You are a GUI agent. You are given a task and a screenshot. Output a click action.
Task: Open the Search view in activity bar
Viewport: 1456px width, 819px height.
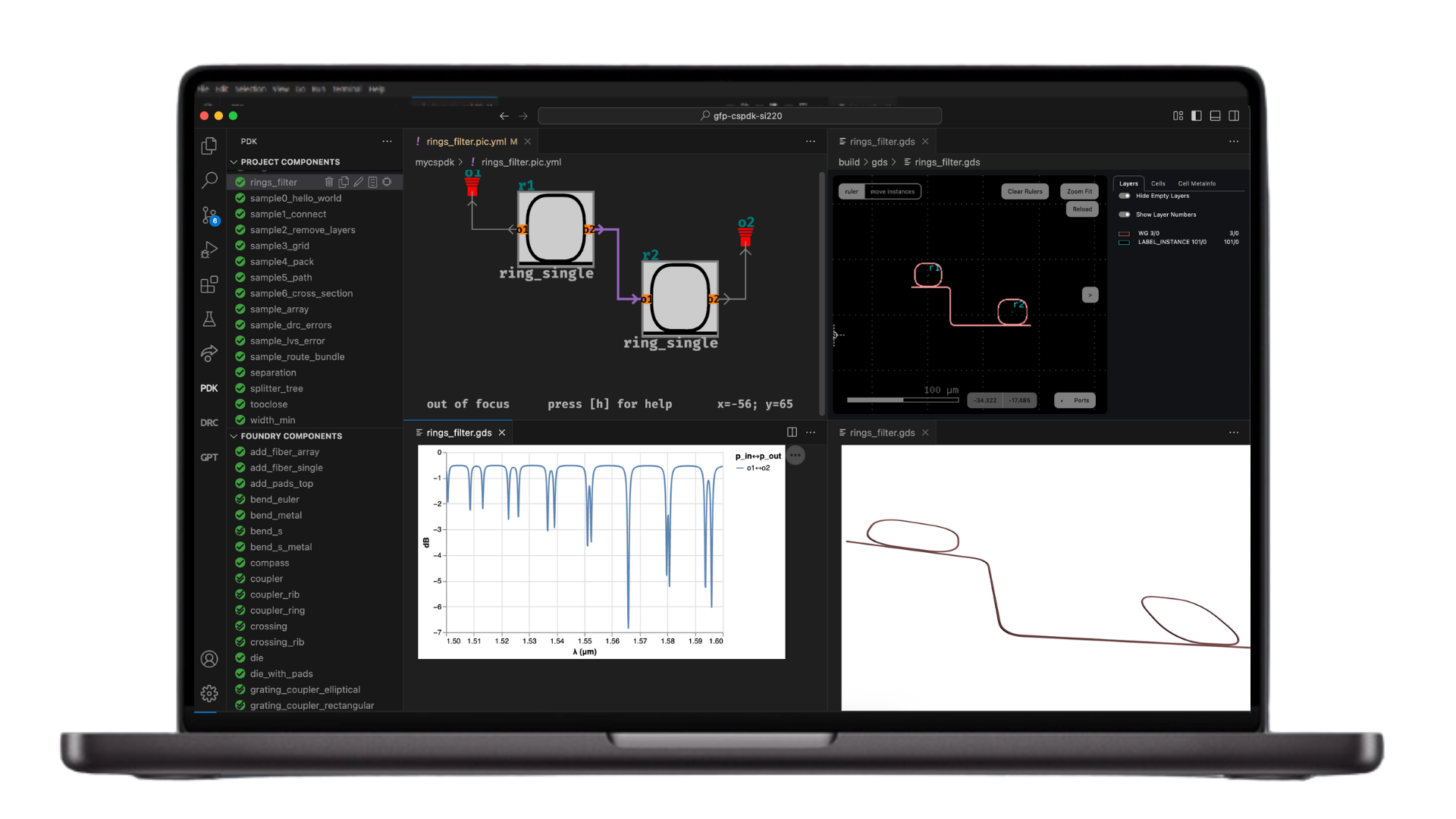tap(209, 180)
